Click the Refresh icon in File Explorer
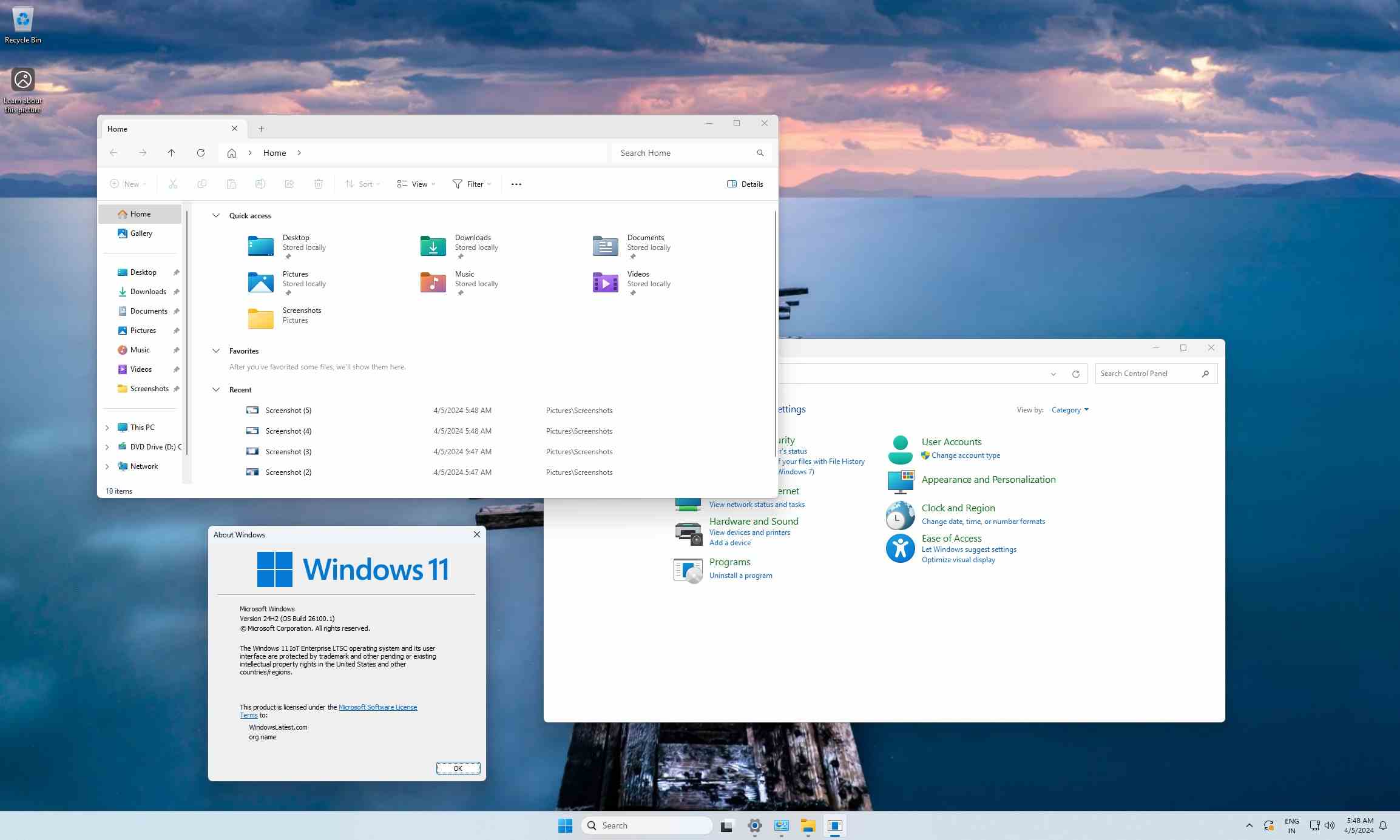Image resolution: width=1400 pixels, height=840 pixels. click(201, 153)
